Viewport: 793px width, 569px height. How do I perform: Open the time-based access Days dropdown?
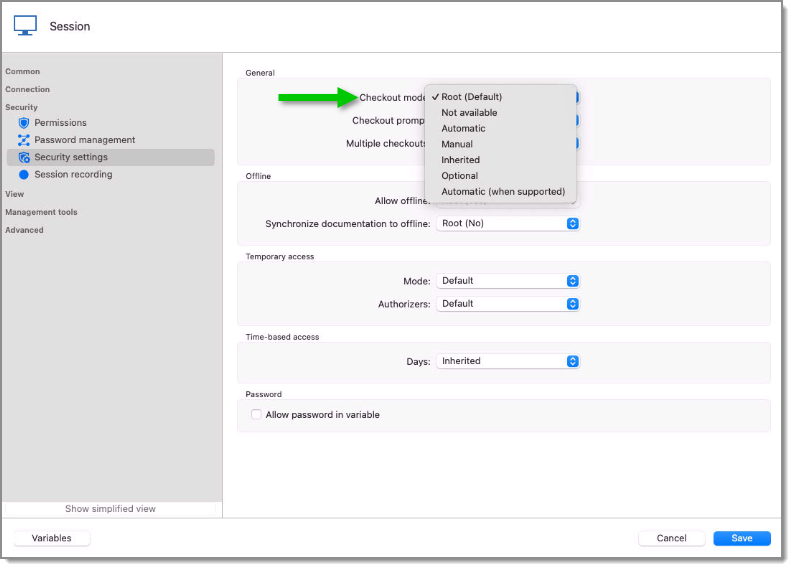[x=508, y=361]
